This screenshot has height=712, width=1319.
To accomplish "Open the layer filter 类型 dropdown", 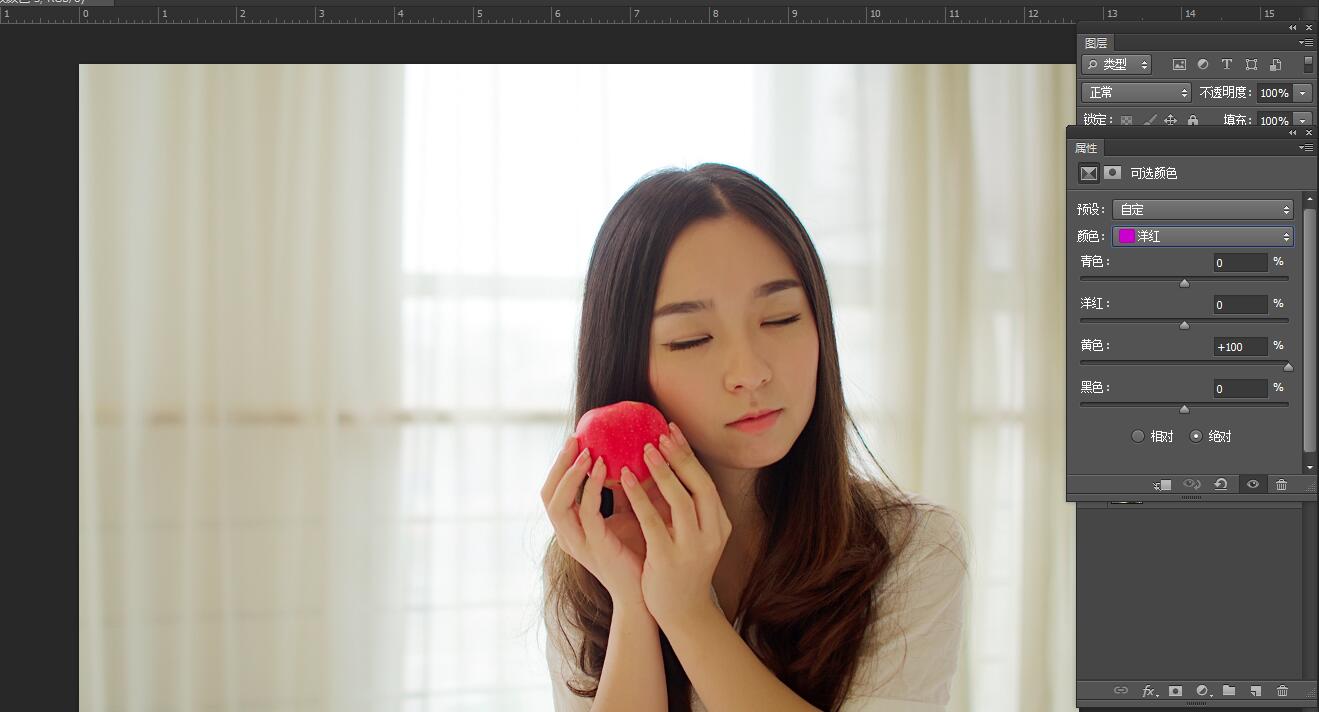I will click(x=1117, y=64).
